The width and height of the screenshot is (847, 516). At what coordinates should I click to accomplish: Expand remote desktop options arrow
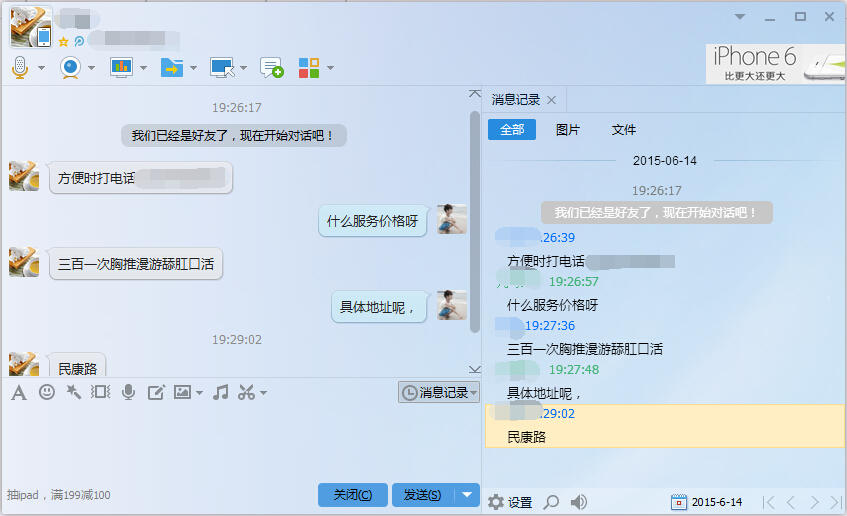tap(244, 68)
